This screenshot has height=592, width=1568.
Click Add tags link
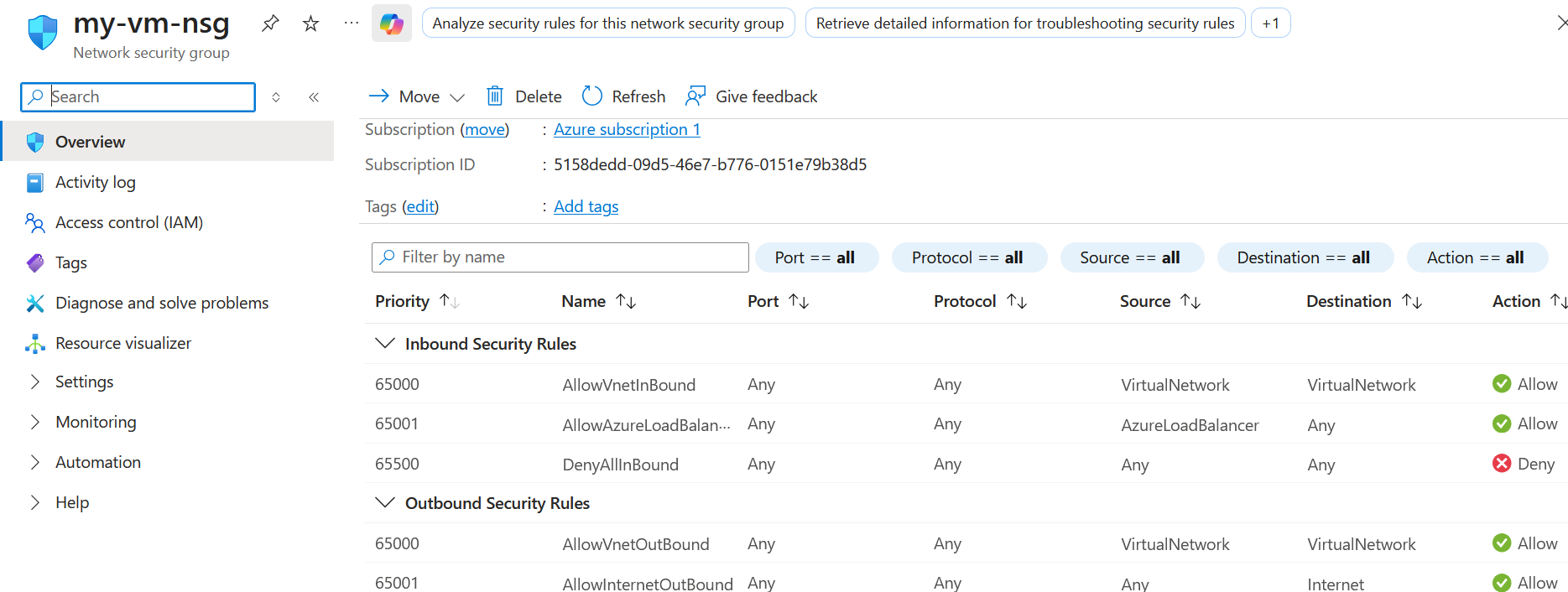pyautogui.click(x=586, y=206)
